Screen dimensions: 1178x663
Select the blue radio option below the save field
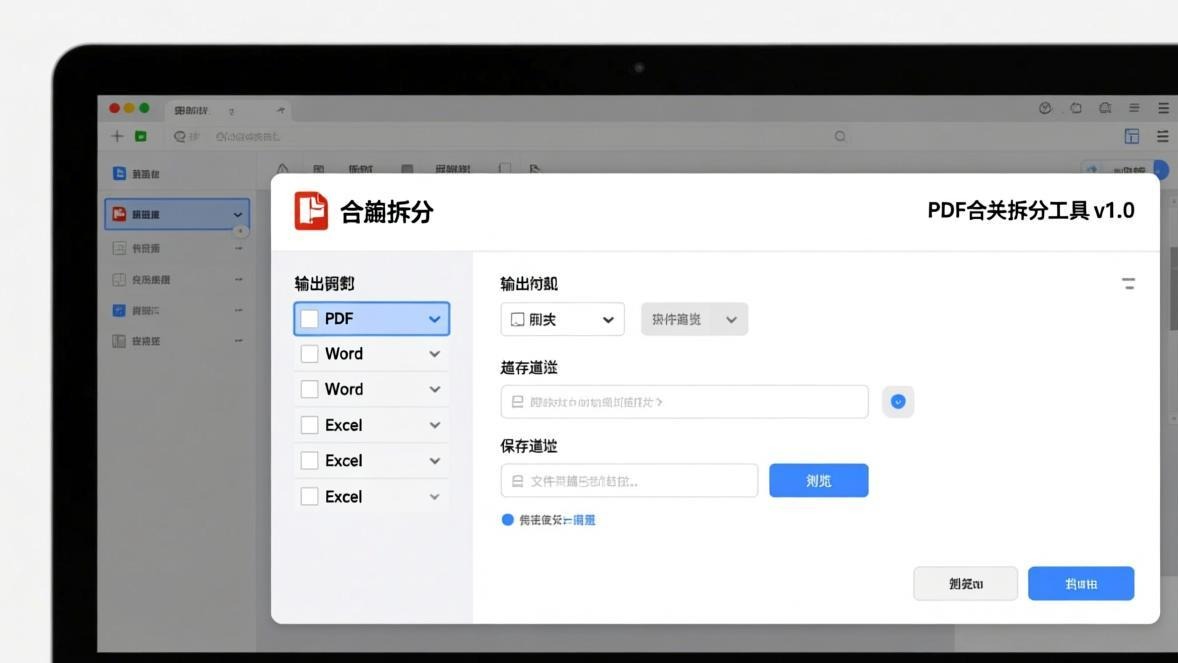click(507, 519)
